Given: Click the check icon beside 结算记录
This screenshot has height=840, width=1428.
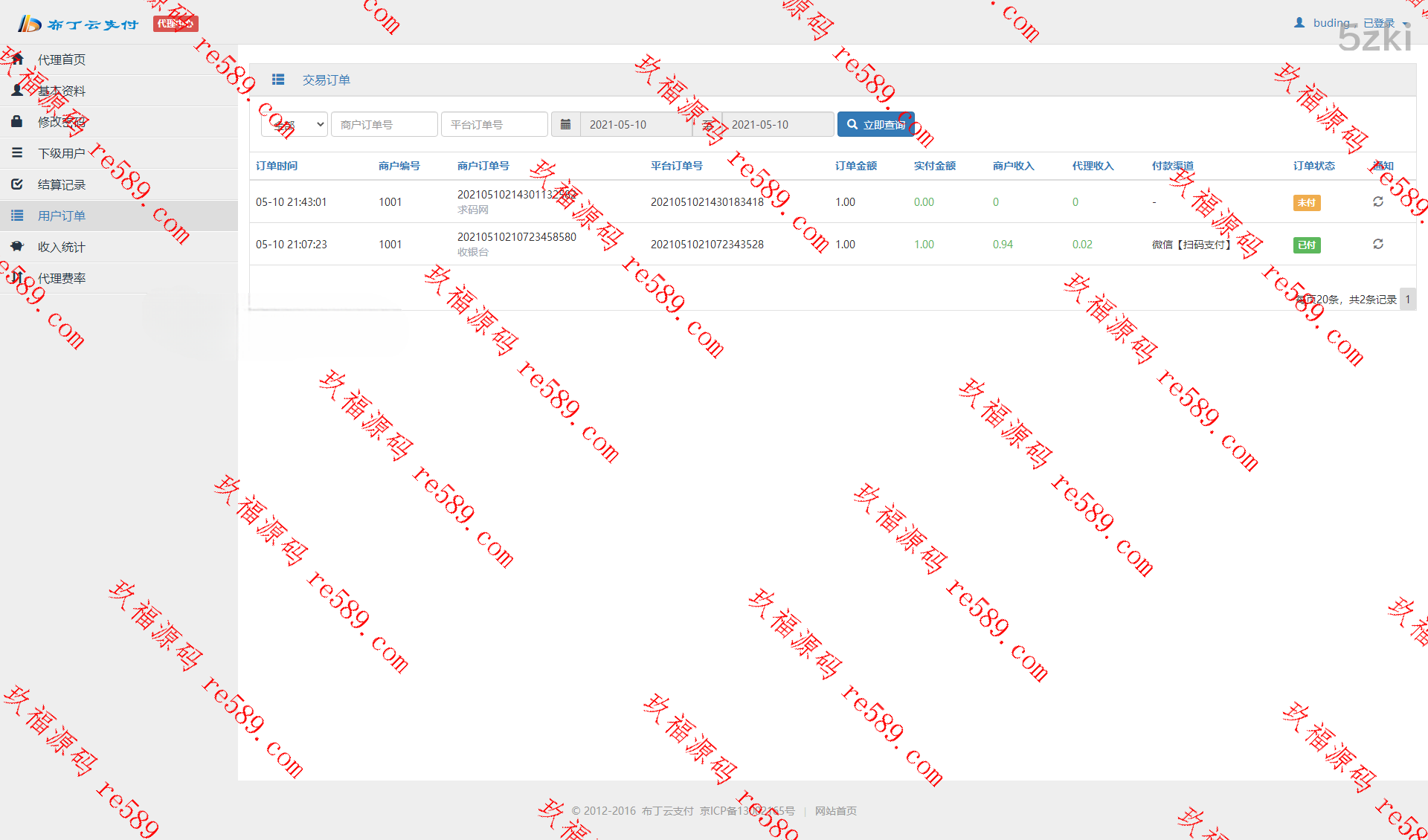Looking at the screenshot, I should click(x=17, y=184).
